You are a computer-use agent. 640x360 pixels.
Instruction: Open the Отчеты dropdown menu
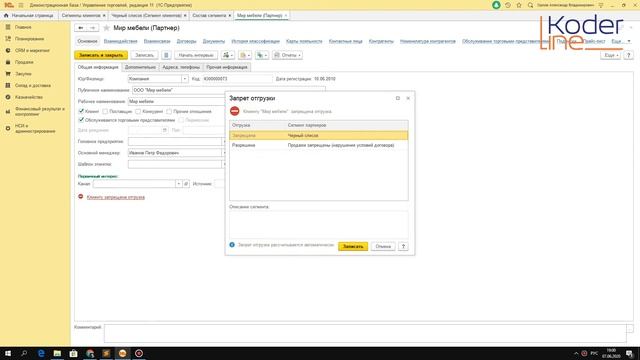[x=287, y=55]
